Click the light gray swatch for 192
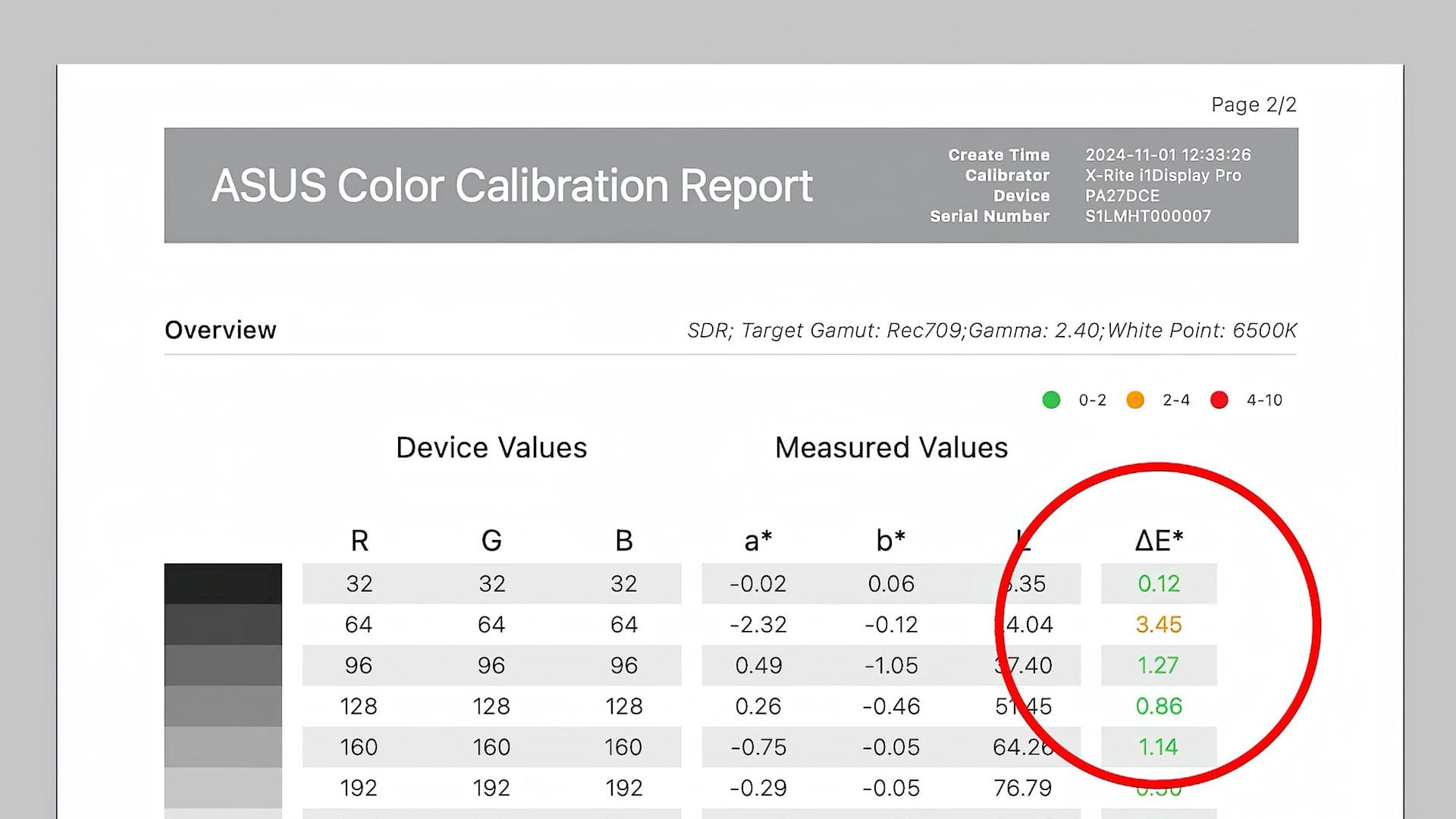Image resolution: width=1456 pixels, height=819 pixels. (223, 787)
